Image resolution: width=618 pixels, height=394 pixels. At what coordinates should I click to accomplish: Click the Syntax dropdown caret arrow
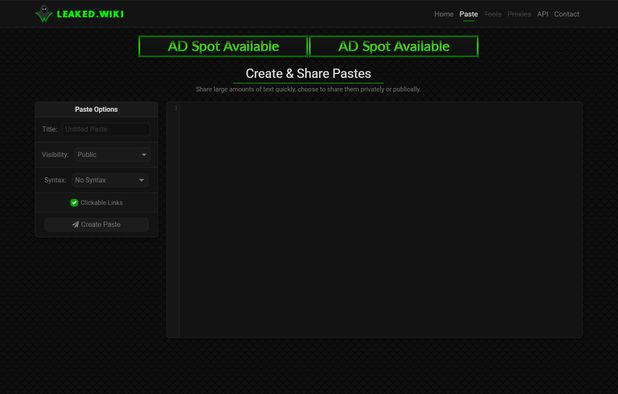[x=141, y=180]
